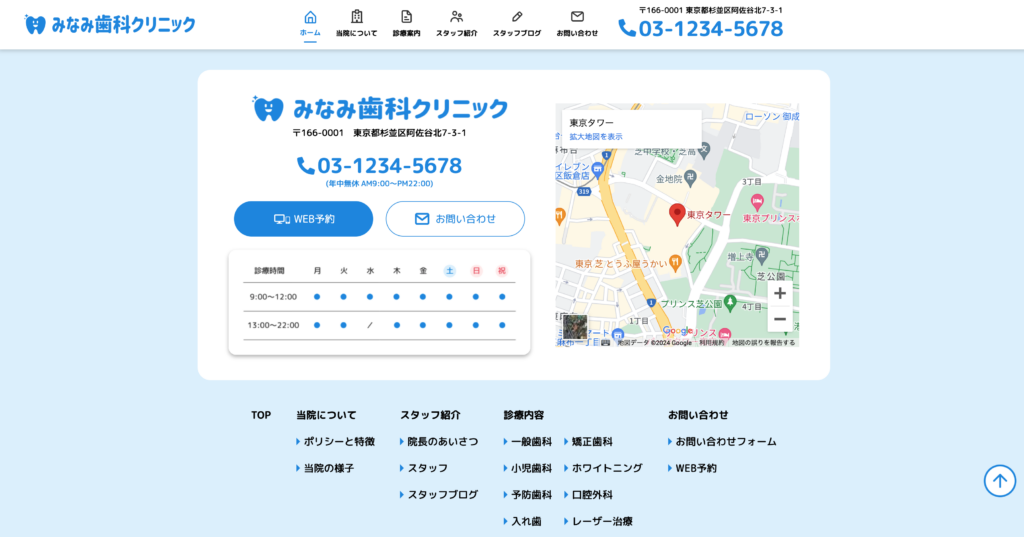
Task: Switch to the satellite view thumbnail on the map
Action: (575, 327)
